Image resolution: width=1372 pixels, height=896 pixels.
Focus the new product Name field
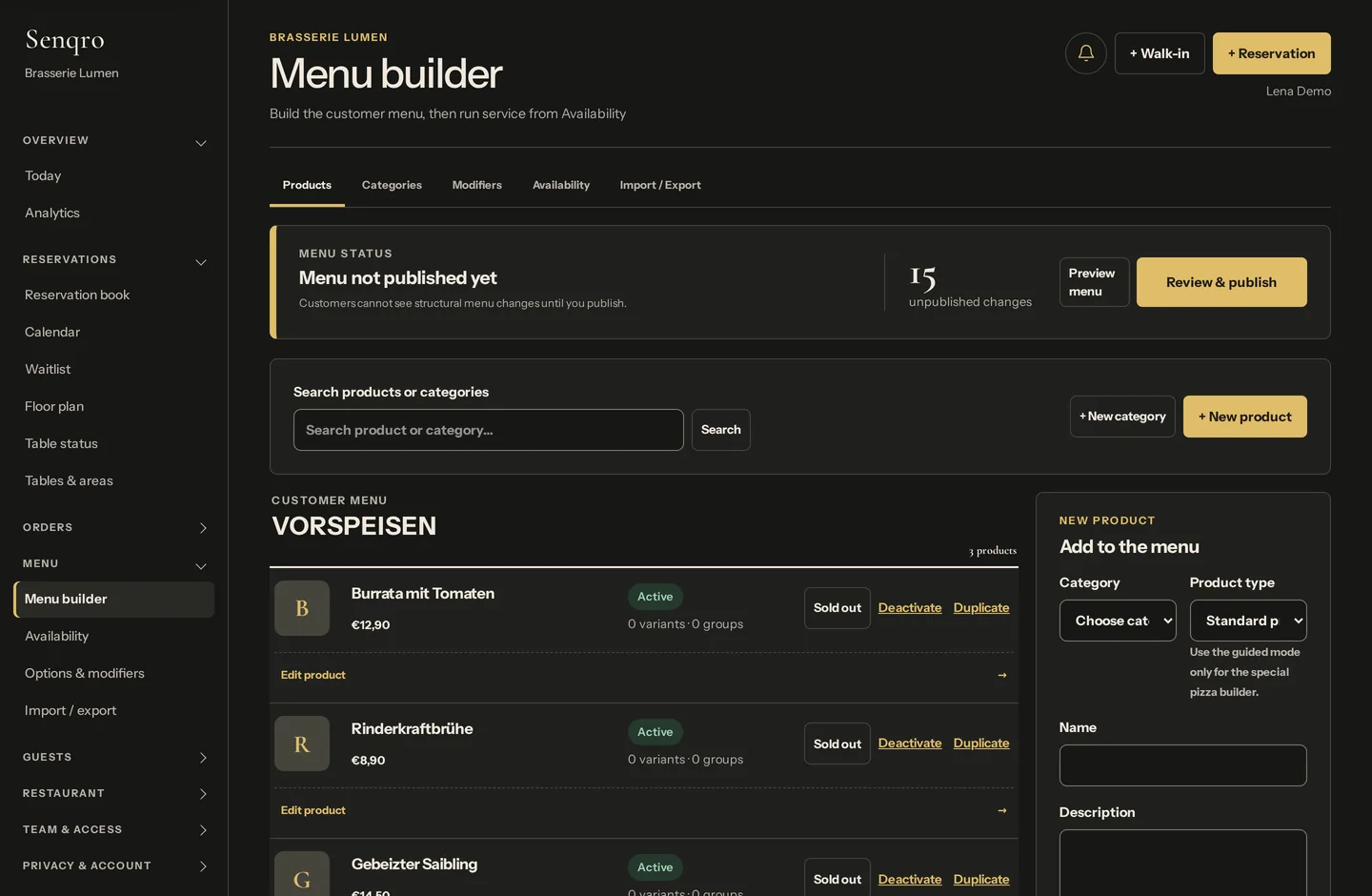1183,765
